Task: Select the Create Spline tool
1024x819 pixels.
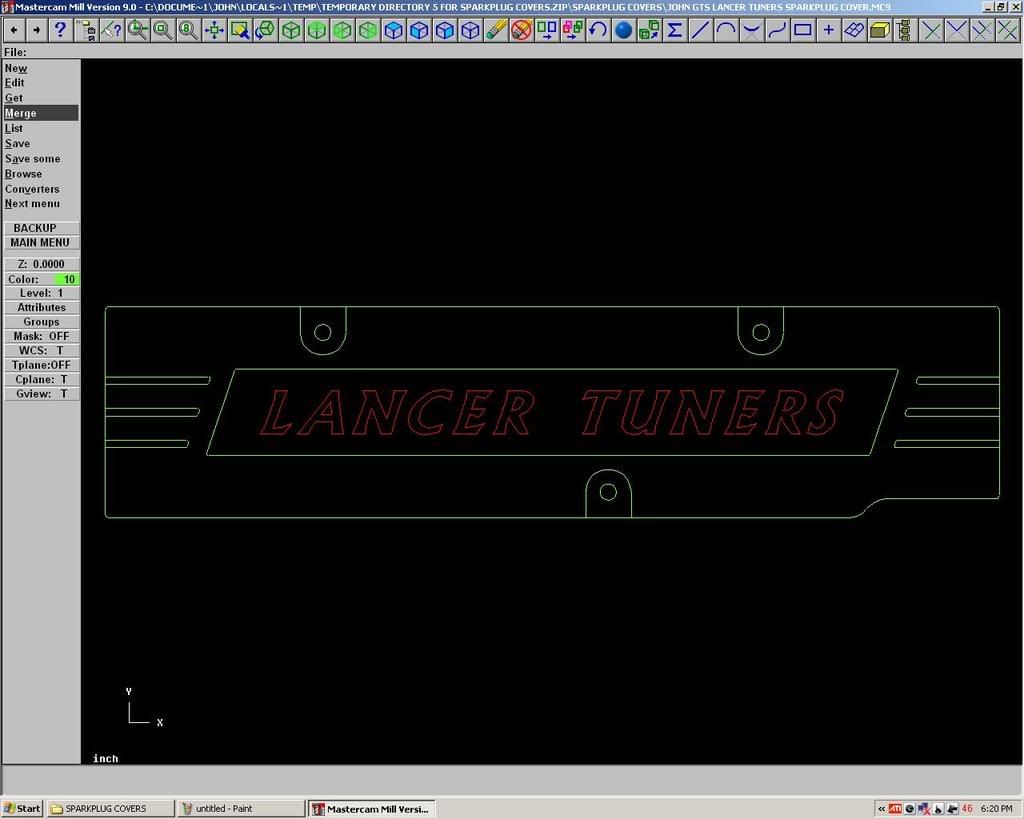Action: click(x=777, y=30)
